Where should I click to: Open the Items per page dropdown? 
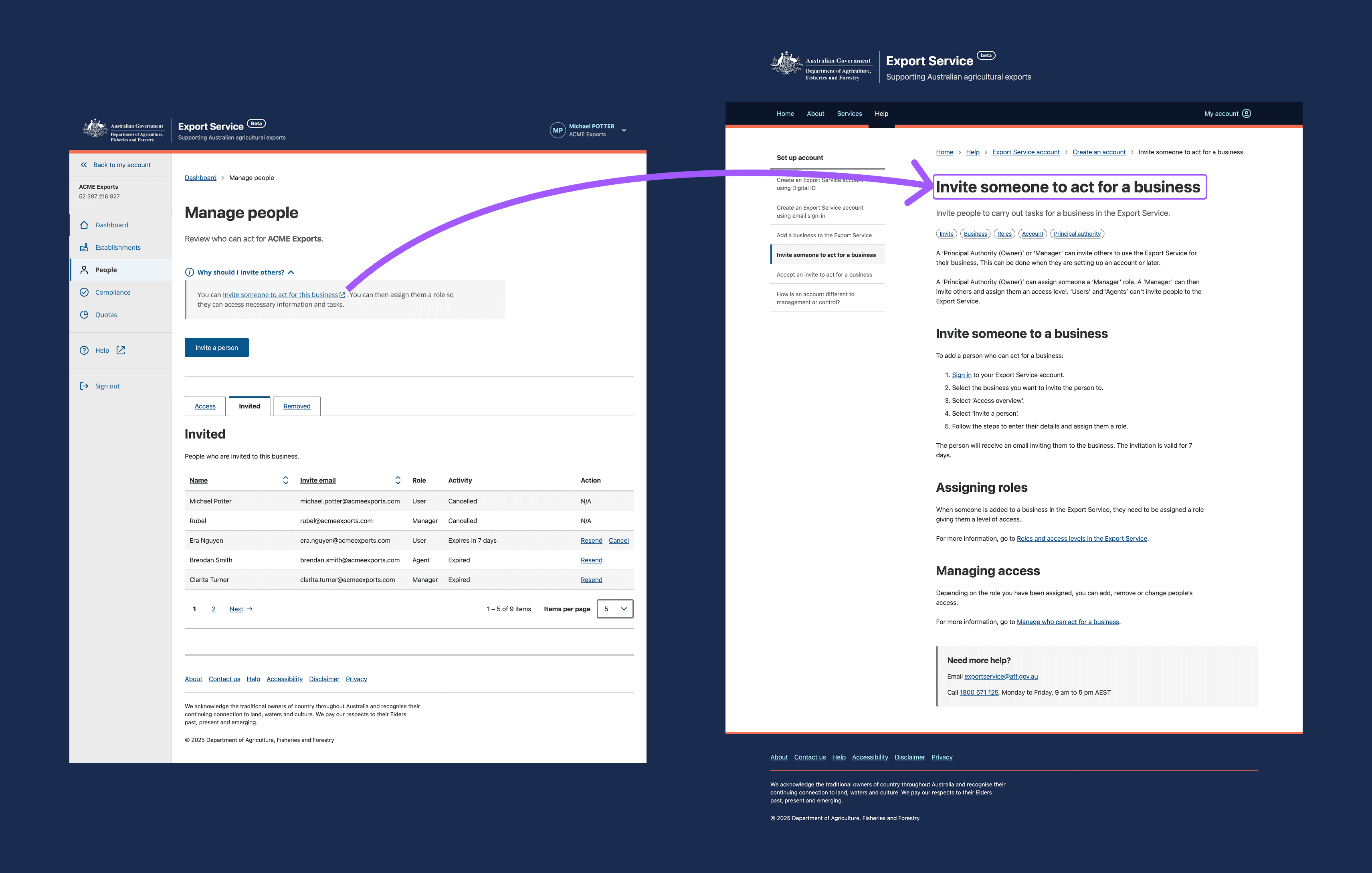[x=615, y=608]
